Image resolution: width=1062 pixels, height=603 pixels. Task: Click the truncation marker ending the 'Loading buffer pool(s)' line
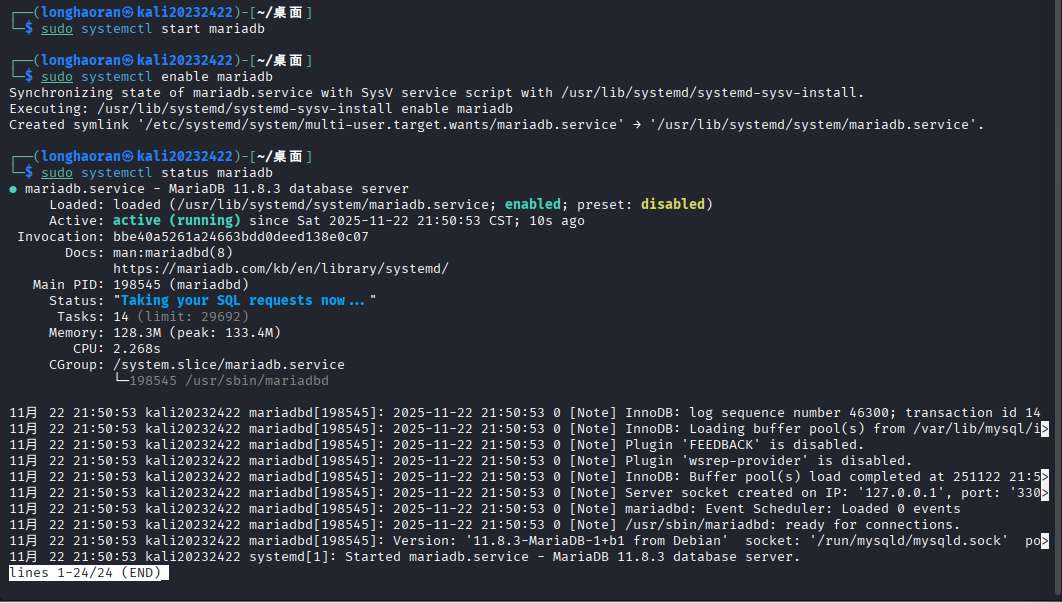pyautogui.click(x=1045, y=428)
